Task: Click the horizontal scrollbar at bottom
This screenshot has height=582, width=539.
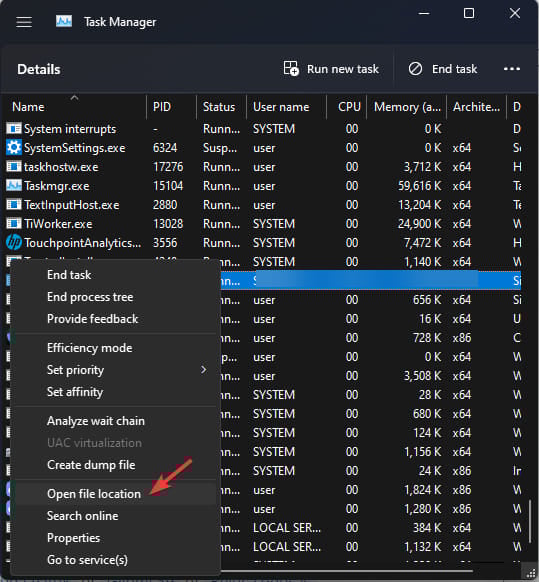Action: (x=347, y=571)
